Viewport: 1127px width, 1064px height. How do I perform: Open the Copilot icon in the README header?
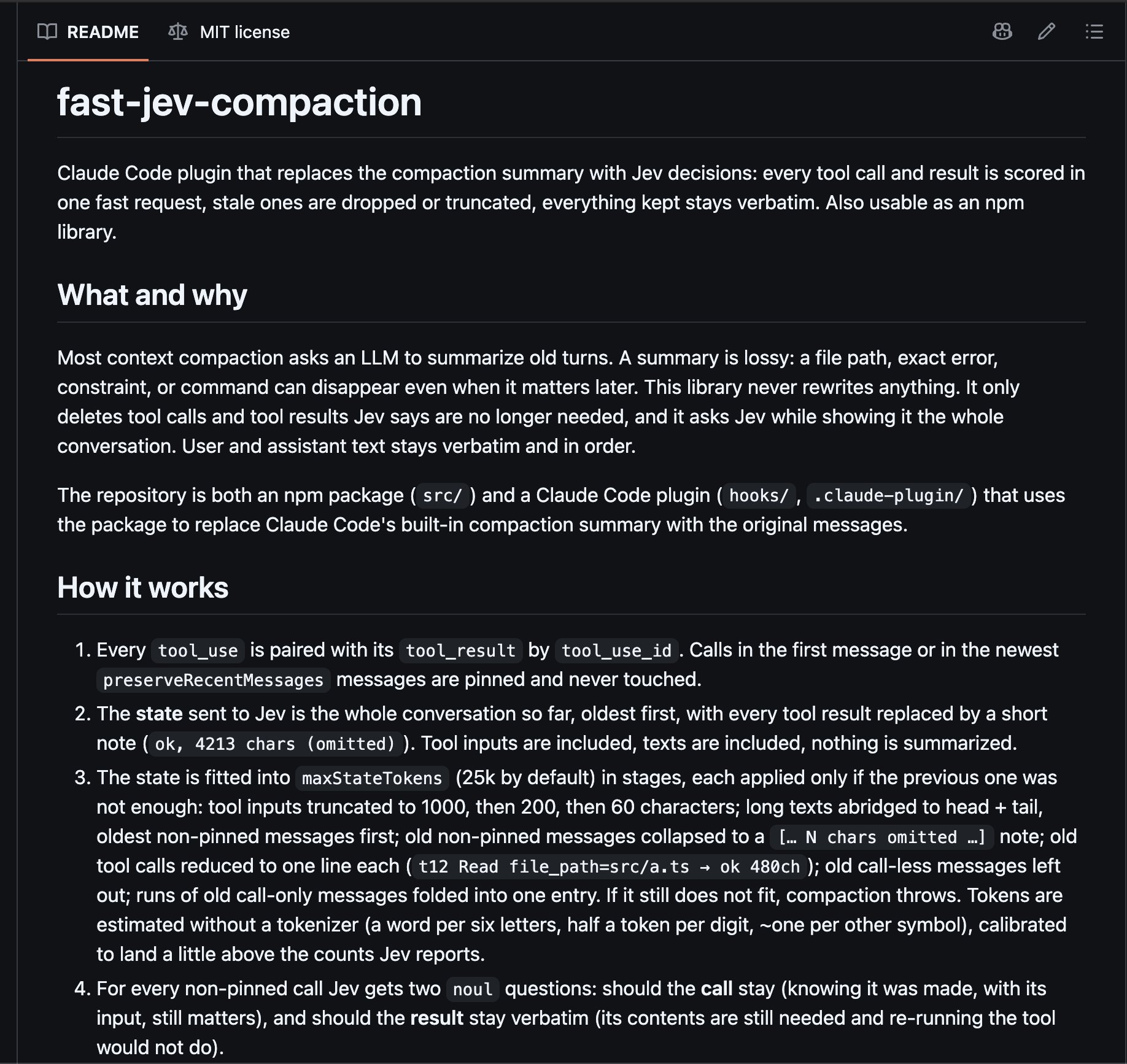(x=1002, y=31)
